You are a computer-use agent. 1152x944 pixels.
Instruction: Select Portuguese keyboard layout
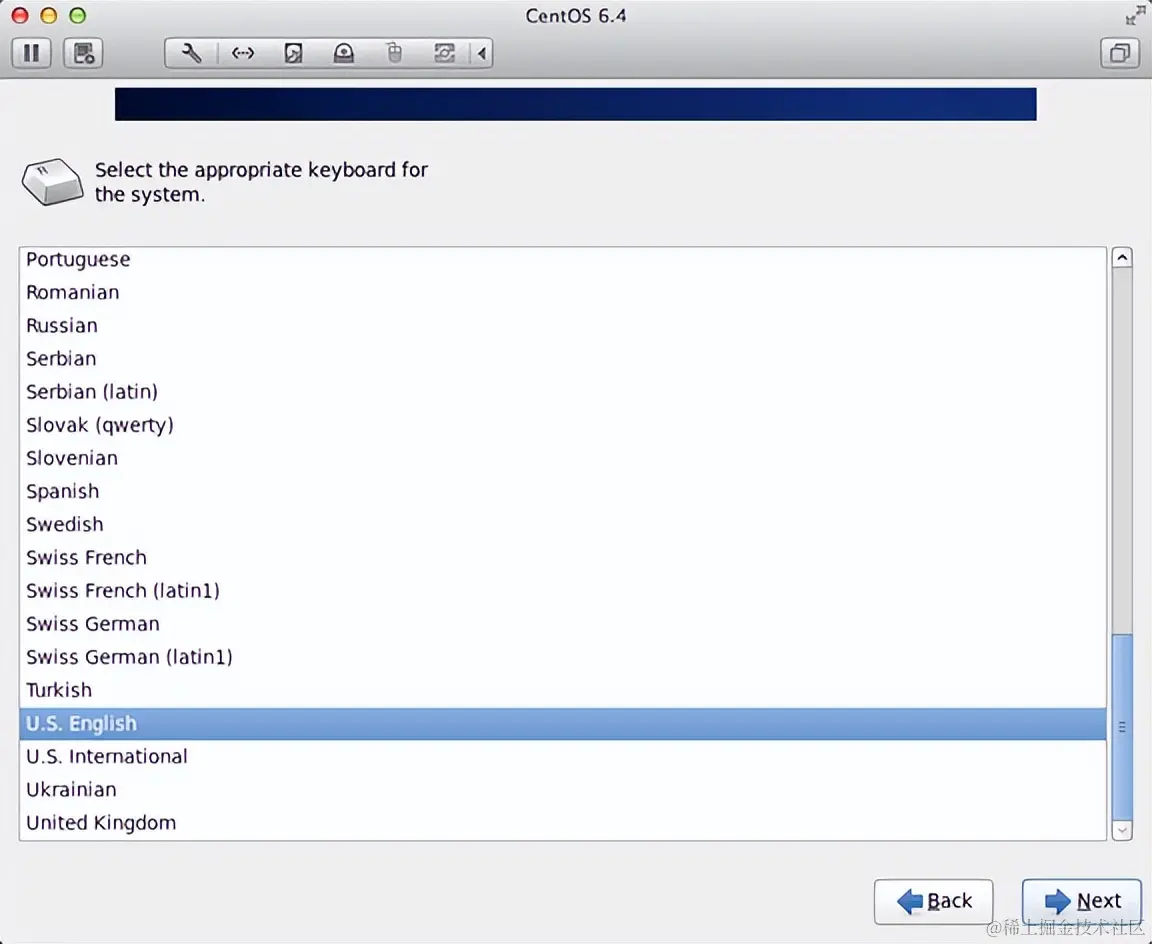click(x=563, y=259)
